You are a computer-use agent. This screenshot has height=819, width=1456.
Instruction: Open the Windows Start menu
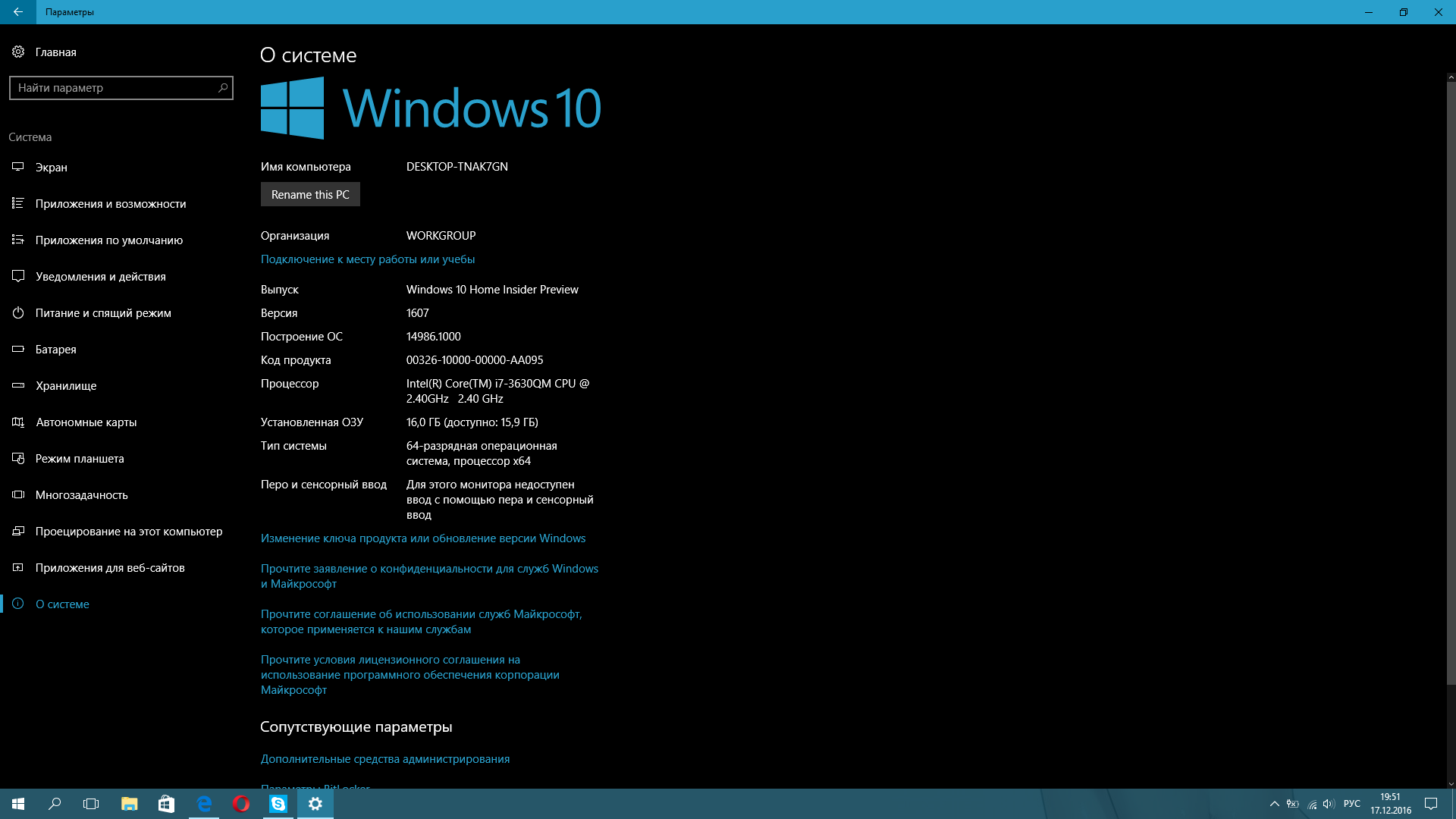pos(18,804)
